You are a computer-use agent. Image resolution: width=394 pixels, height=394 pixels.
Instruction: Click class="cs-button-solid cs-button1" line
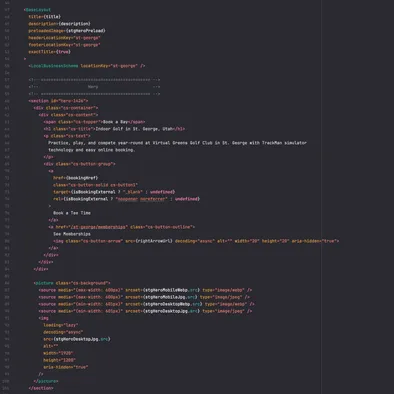[95, 185]
